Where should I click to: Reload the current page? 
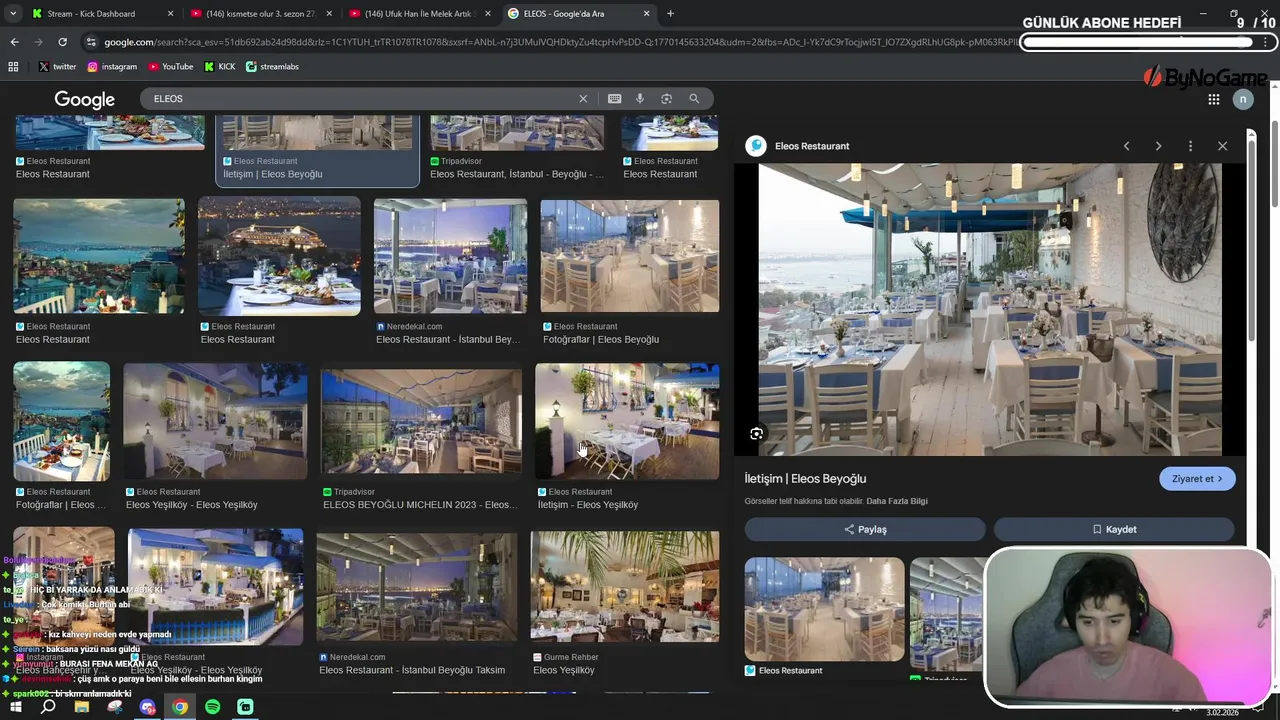(62, 42)
